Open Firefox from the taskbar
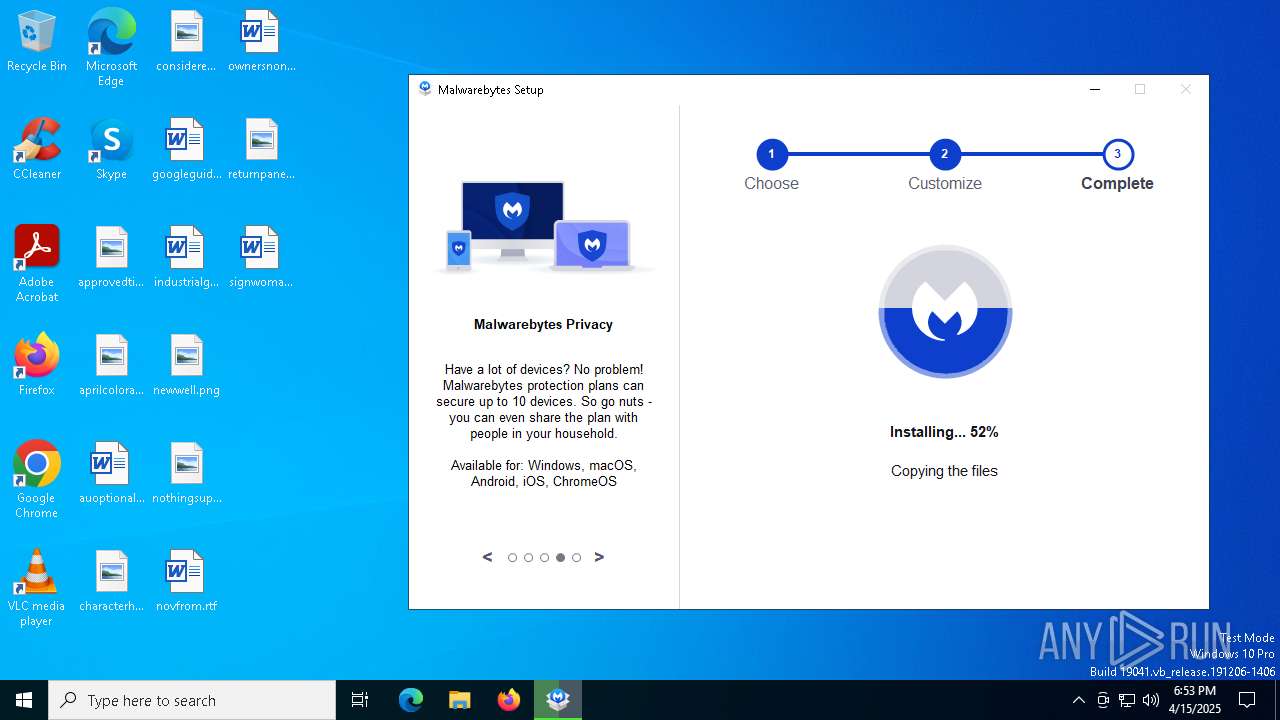The image size is (1280, 720). coord(509,700)
